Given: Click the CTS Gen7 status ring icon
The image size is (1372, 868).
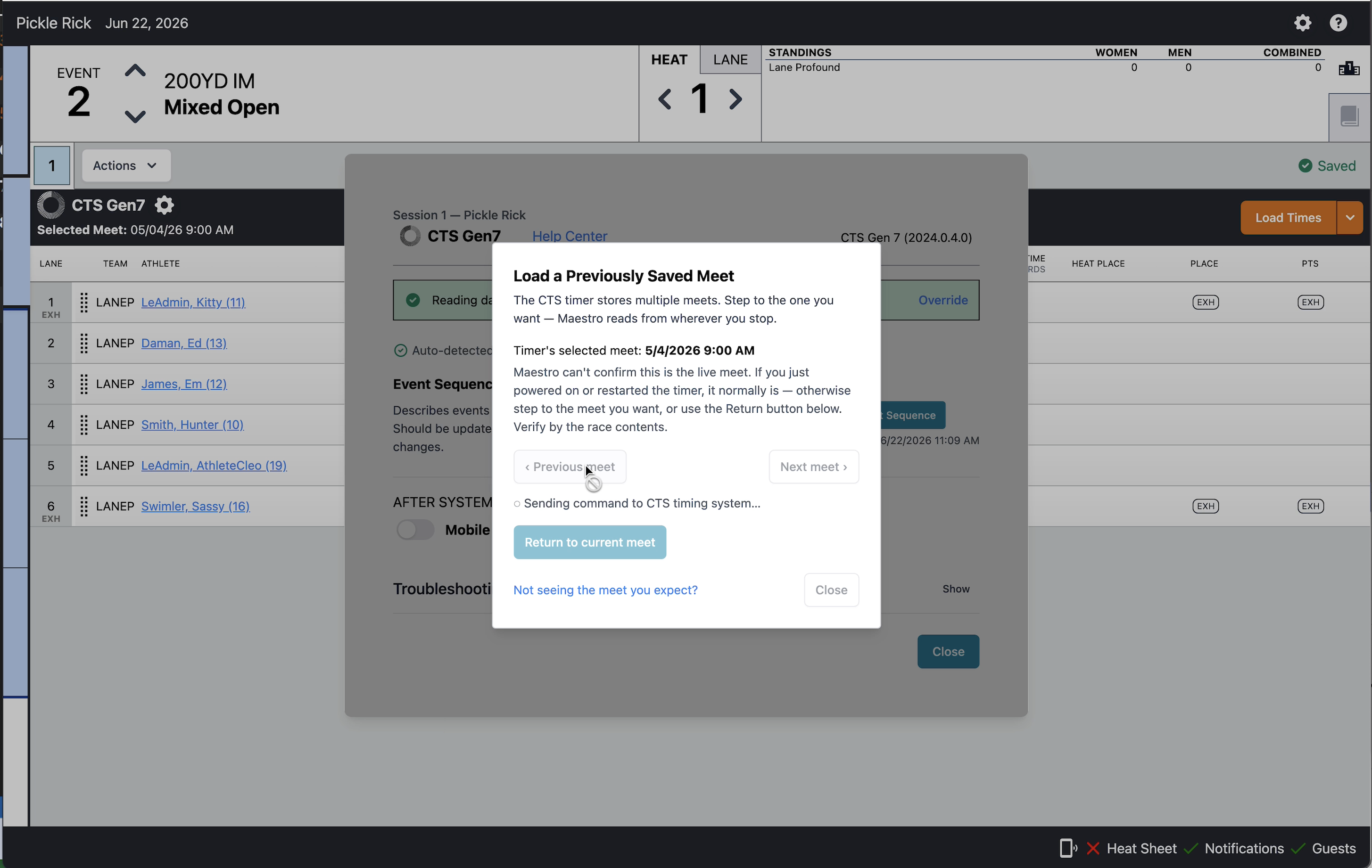Looking at the screenshot, I should coord(51,205).
